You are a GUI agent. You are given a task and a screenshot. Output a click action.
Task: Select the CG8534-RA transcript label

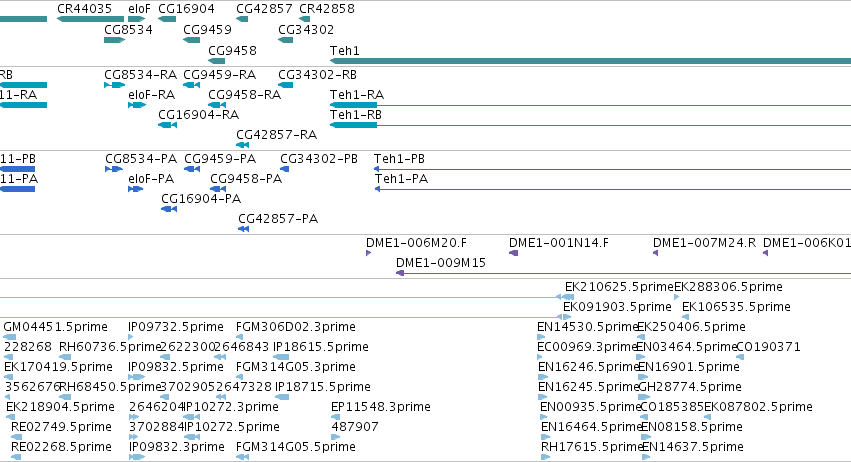tap(141, 74)
